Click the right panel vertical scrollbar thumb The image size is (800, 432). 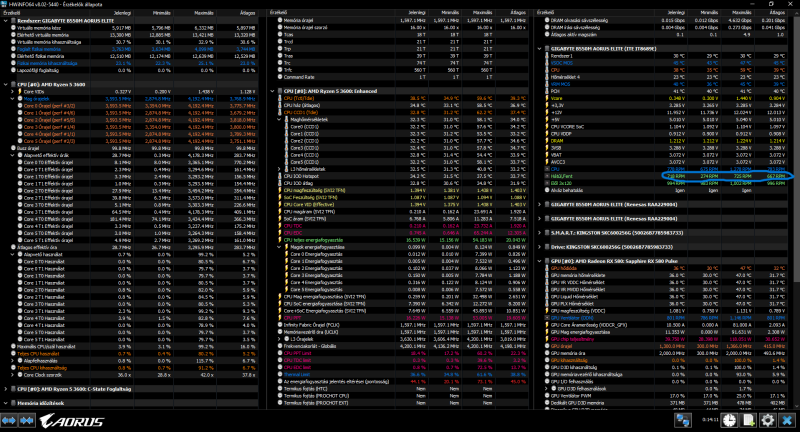(796, 148)
